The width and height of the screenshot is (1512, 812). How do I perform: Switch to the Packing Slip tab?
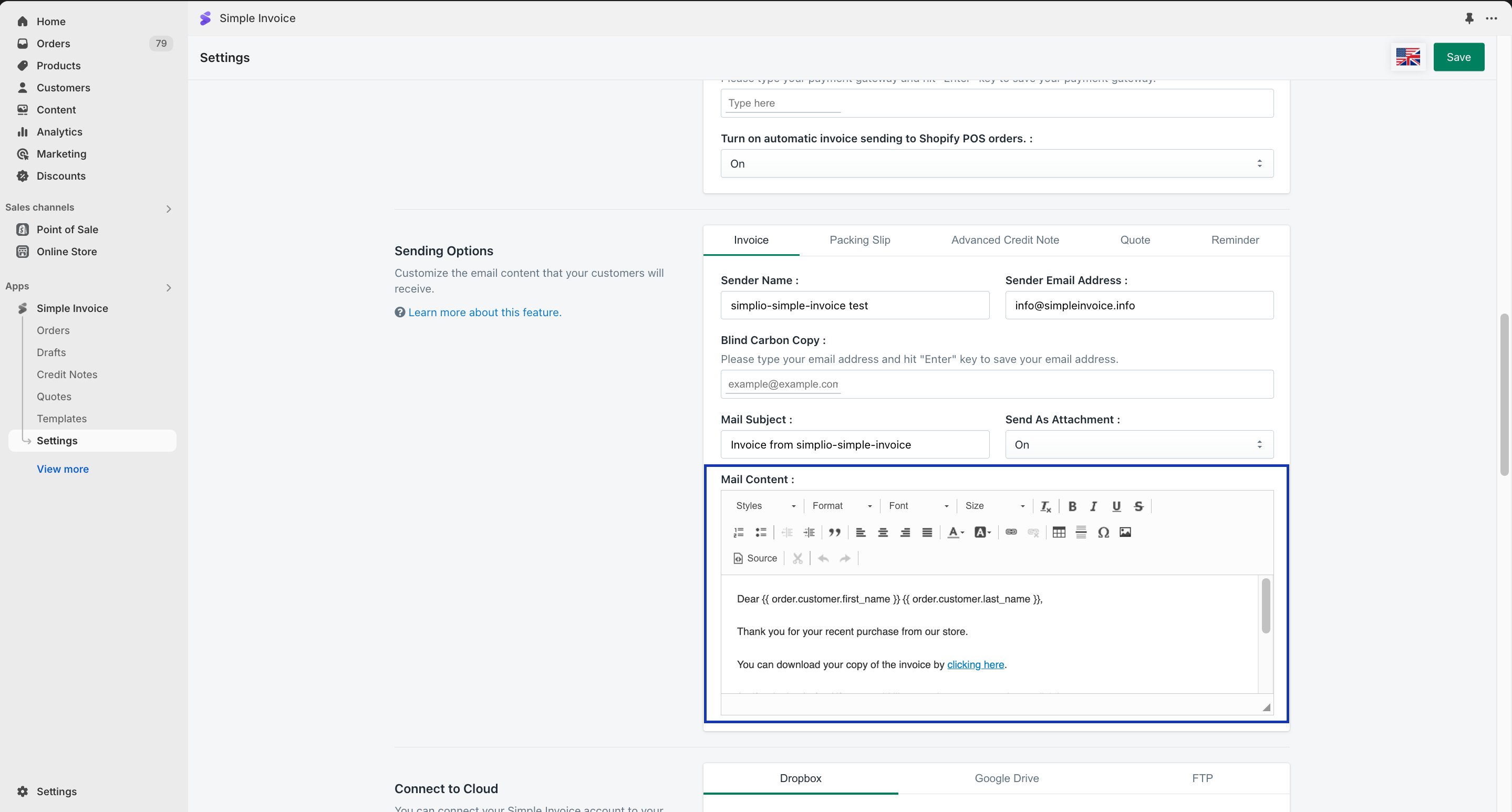coord(859,240)
